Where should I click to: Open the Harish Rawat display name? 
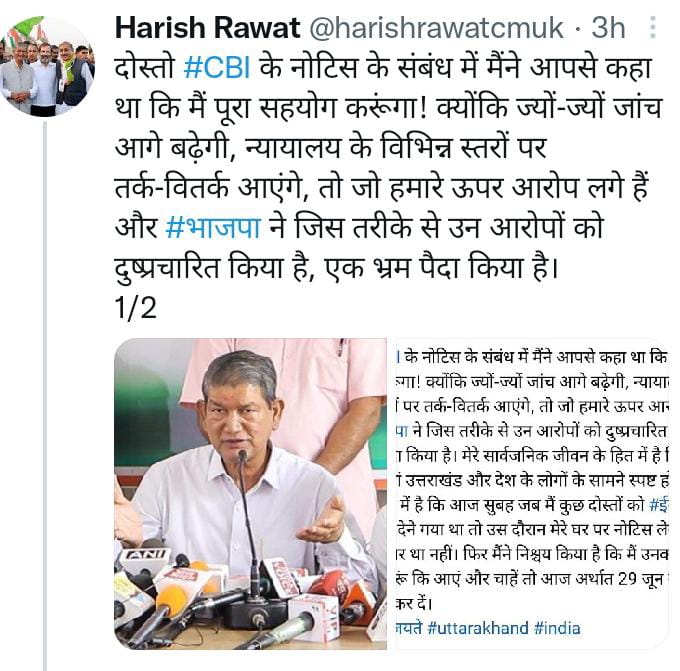(x=207, y=28)
